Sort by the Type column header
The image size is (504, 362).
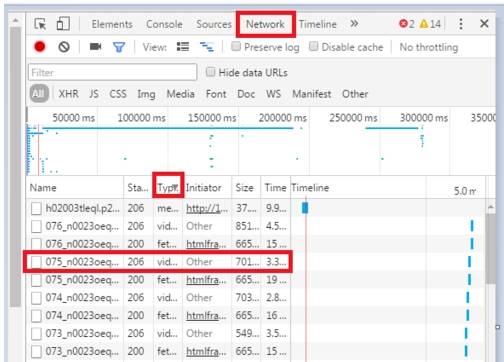pyautogui.click(x=168, y=188)
